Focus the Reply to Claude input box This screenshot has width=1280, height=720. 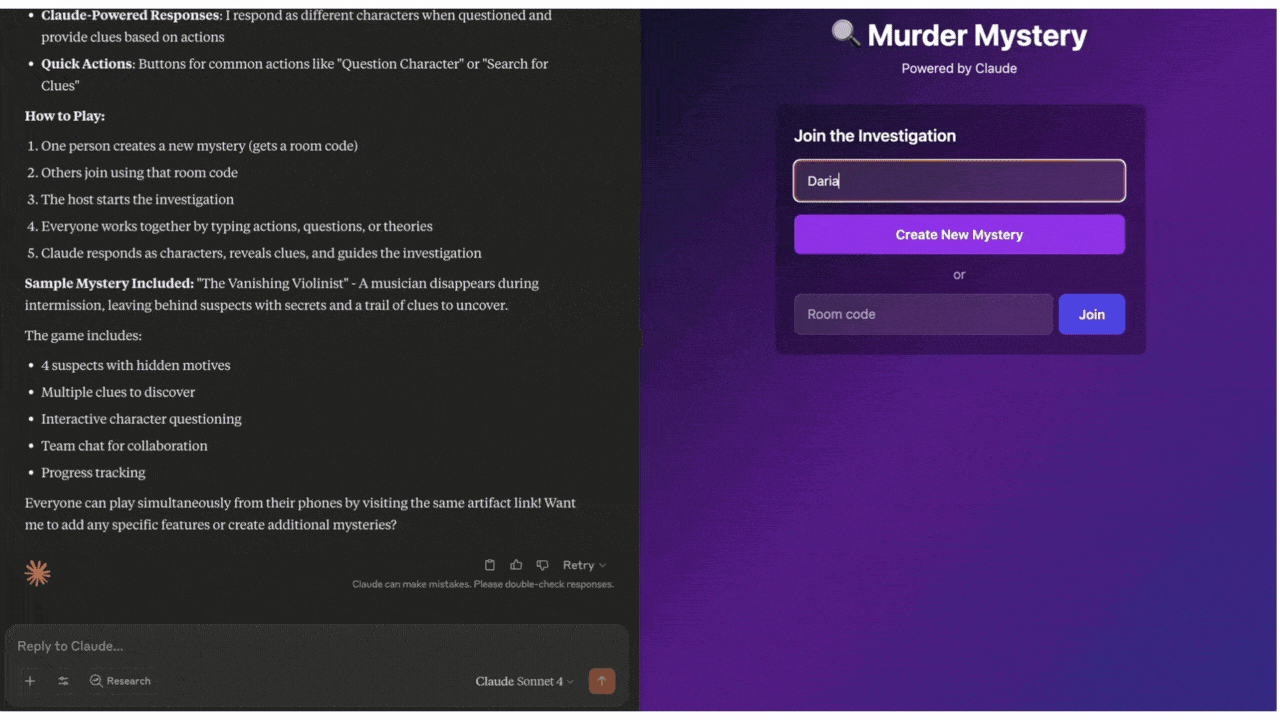coord(316,646)
